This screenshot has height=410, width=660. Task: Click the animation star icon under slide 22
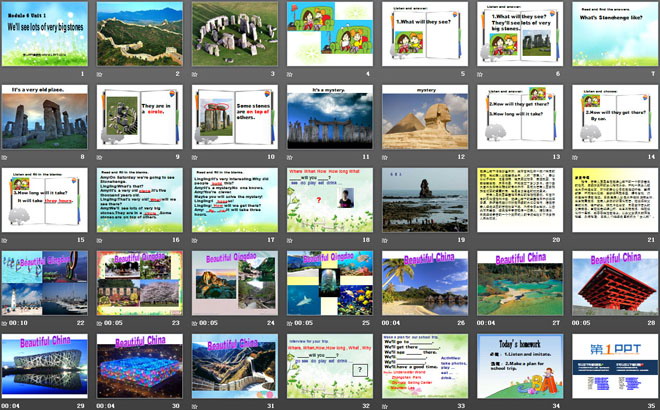tap(5, 323)
